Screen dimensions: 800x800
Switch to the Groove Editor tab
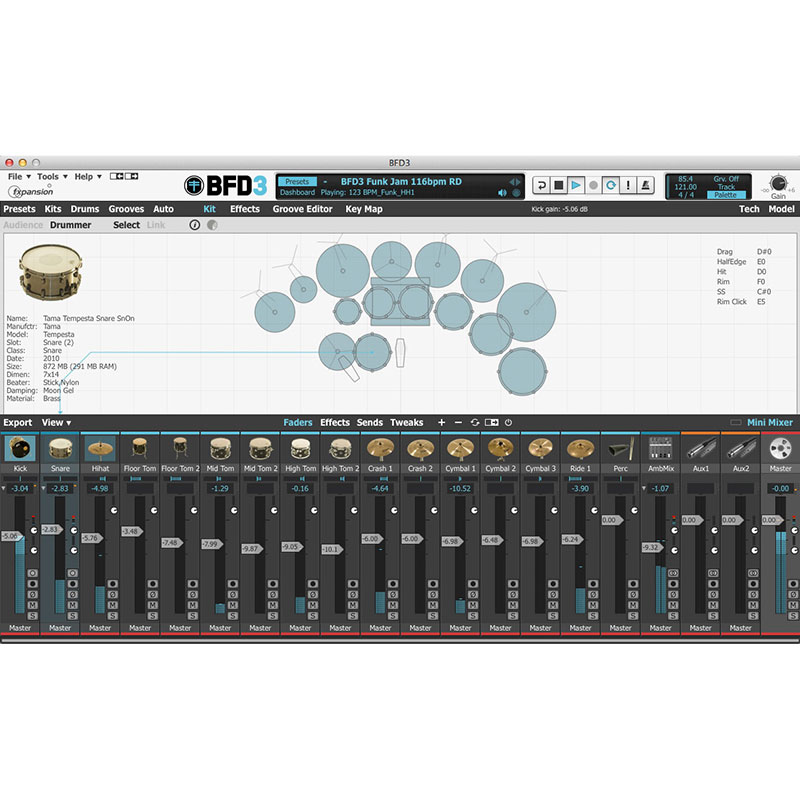302,209
